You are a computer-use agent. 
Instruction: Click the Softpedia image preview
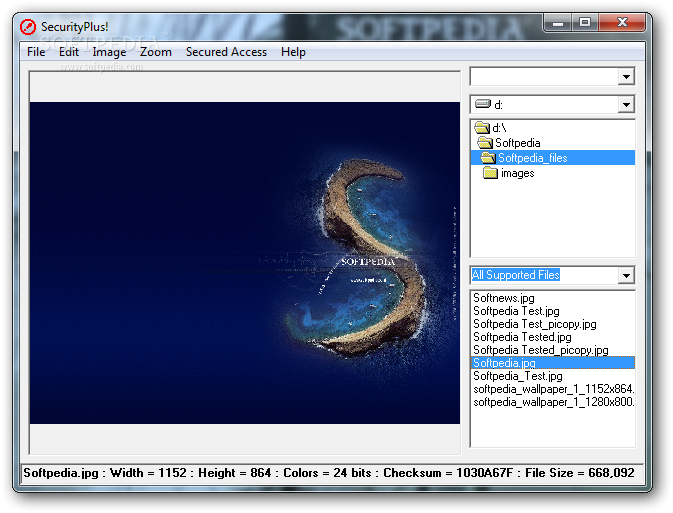click(x=245, y=262)
